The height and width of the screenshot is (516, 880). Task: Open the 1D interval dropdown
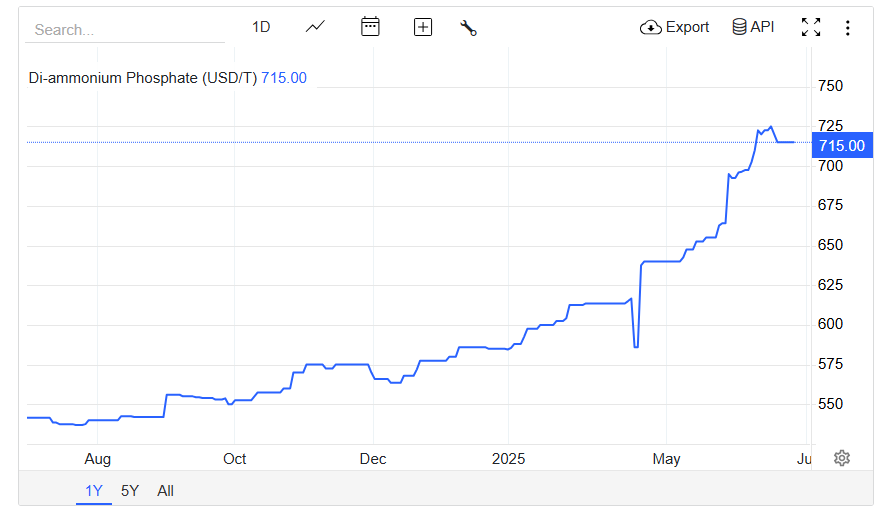pyautogui.click(x=261, y=27)
